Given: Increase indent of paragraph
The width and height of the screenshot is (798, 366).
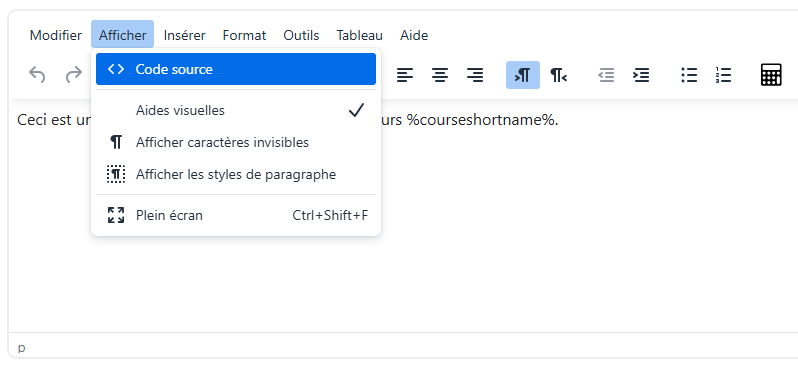Looking at the screenshot, I should click(x=641, y=75).
